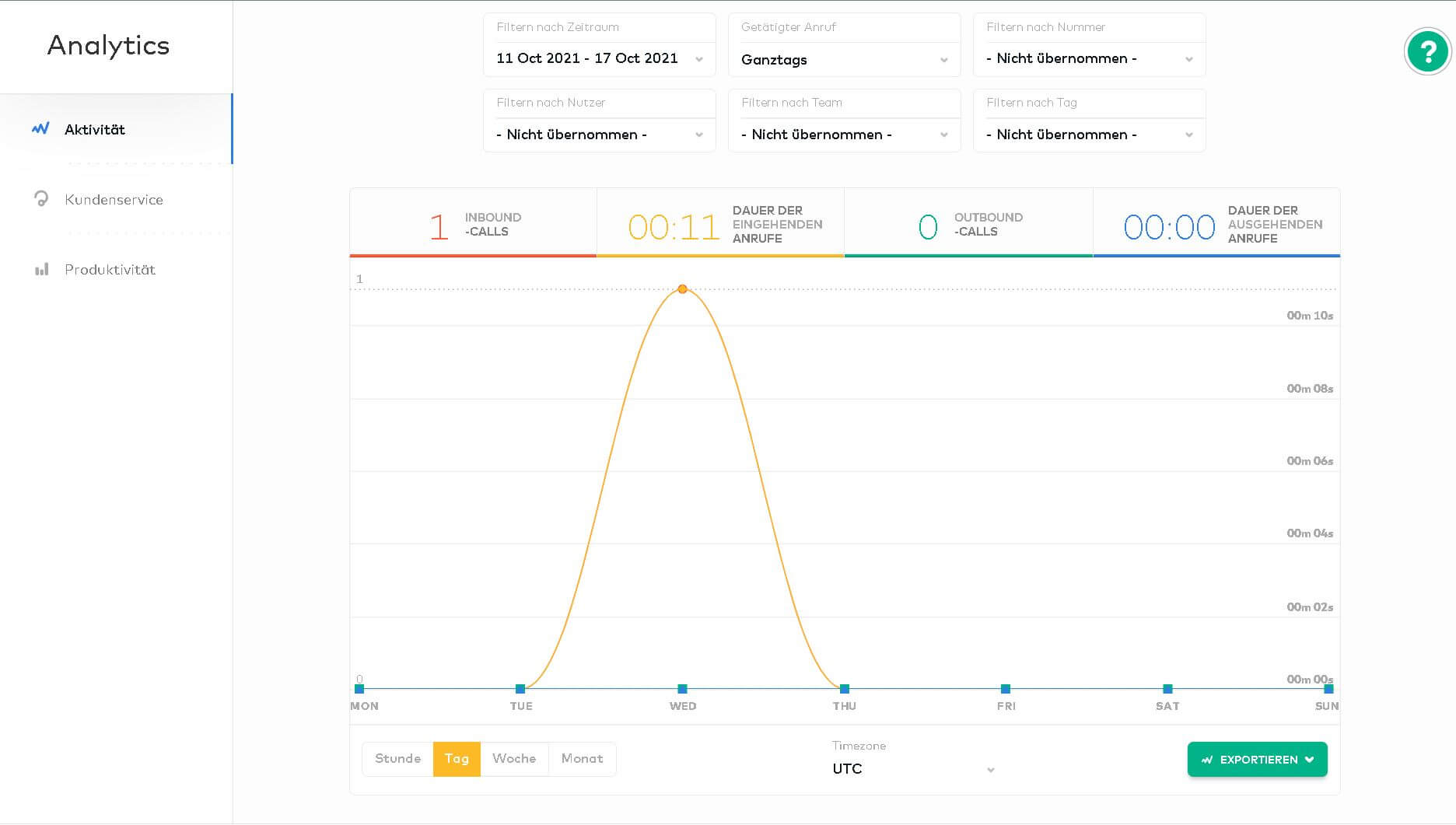Click the Aktivität chart icon in sidebar
The image size is (1456, 825).
[x=40, y=128]
